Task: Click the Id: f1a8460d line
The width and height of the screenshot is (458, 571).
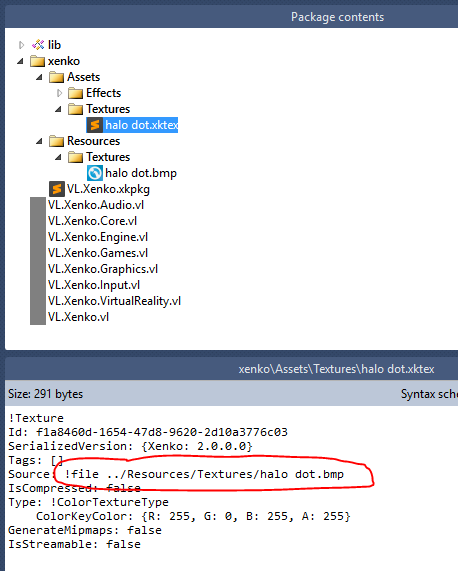Action: pyautogui.click(x=148, y=432)
